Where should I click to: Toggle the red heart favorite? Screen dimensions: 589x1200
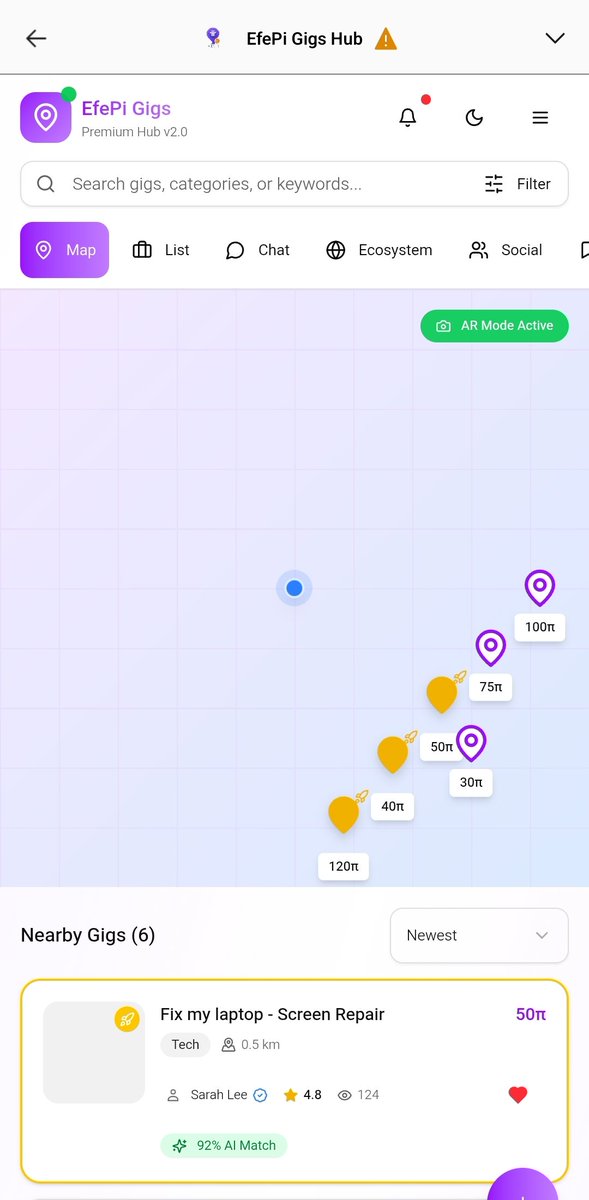(x=518, y=1095)
